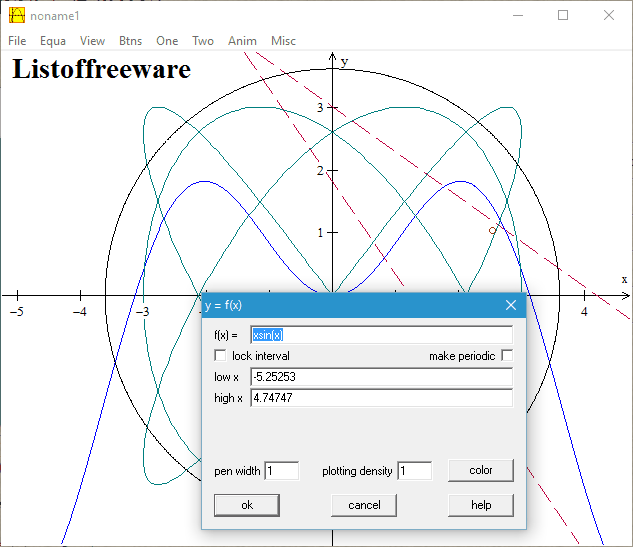Screen dimensions: 633x547
Task: Minimize the noname1 window
Action: [518, 15]
